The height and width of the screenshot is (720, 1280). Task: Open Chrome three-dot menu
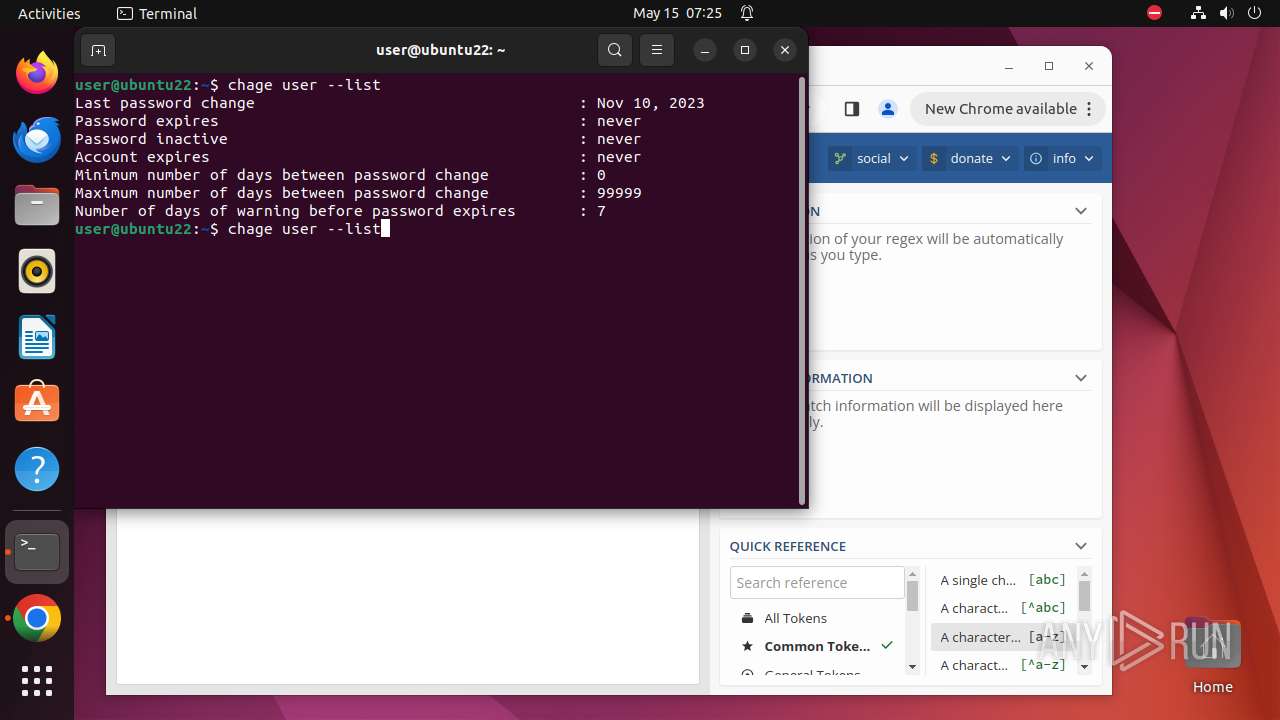1091,109
